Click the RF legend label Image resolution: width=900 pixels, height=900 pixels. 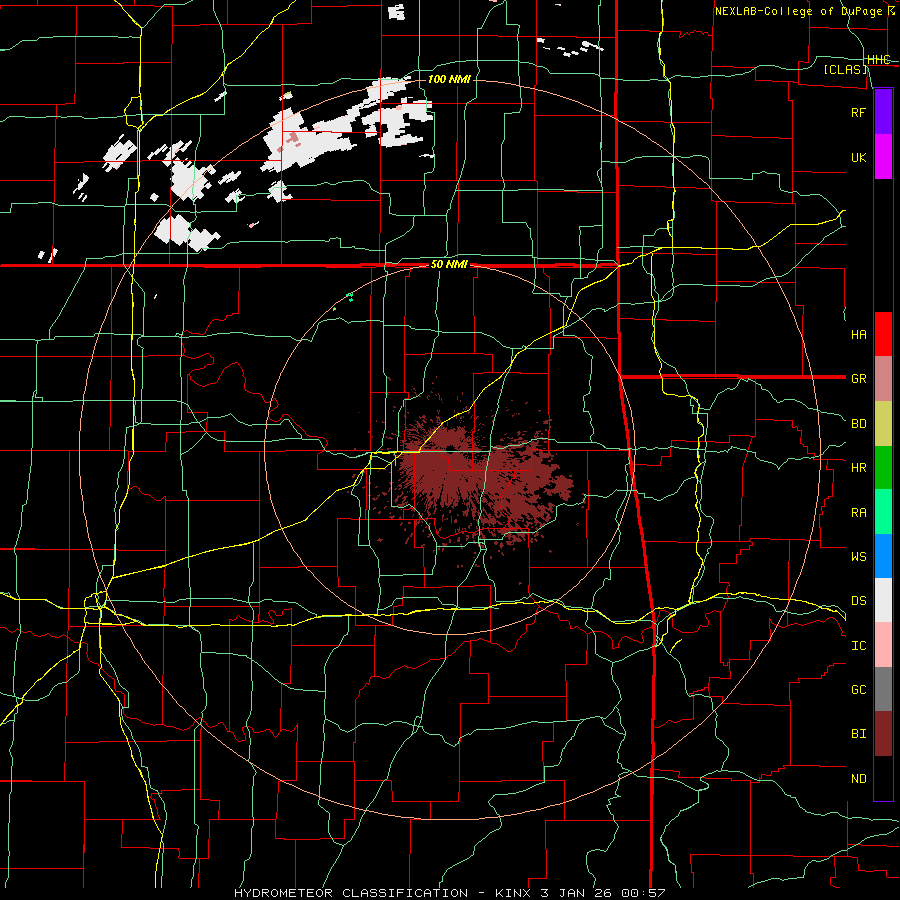pyautogui.click(x=858, y=112)
